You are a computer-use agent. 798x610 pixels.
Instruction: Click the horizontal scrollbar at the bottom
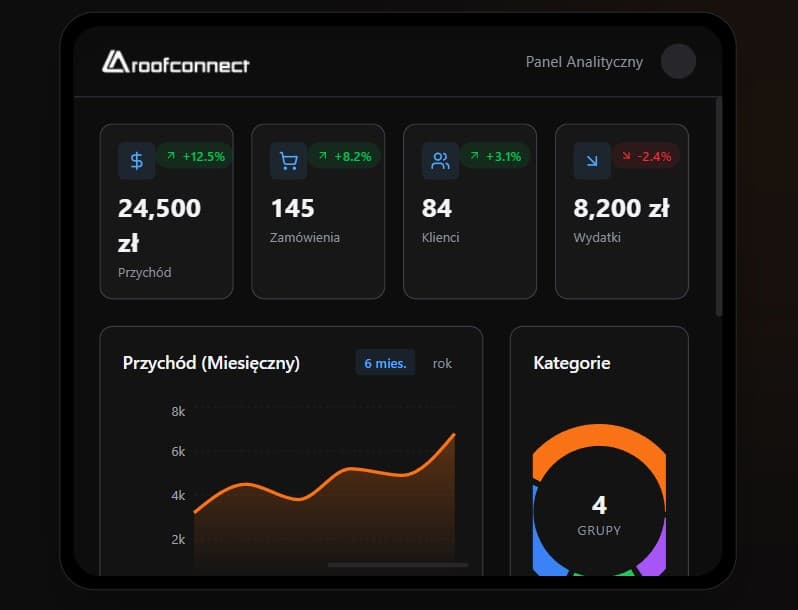[x=397, y=565]
